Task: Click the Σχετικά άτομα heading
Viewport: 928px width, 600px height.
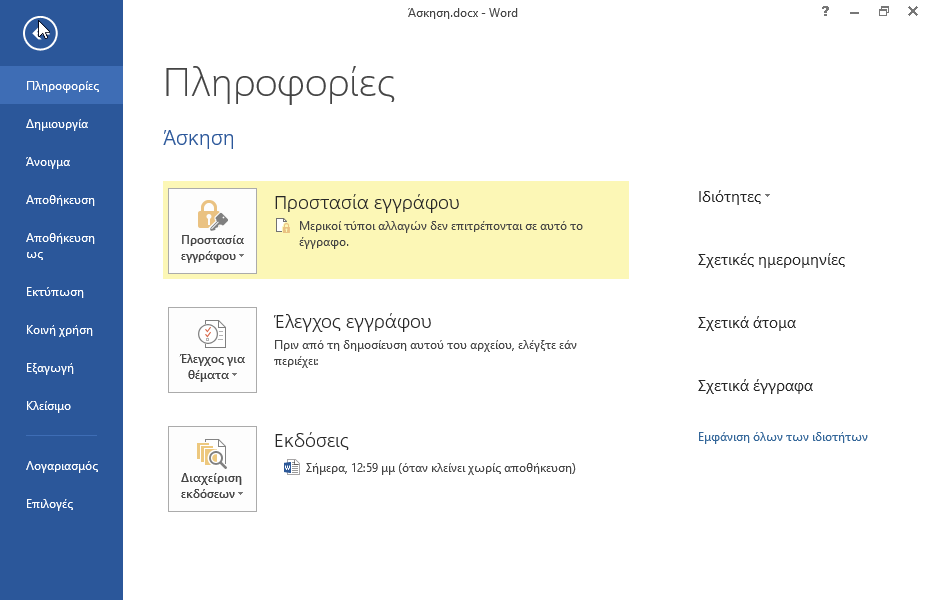Action: point(746,322)
